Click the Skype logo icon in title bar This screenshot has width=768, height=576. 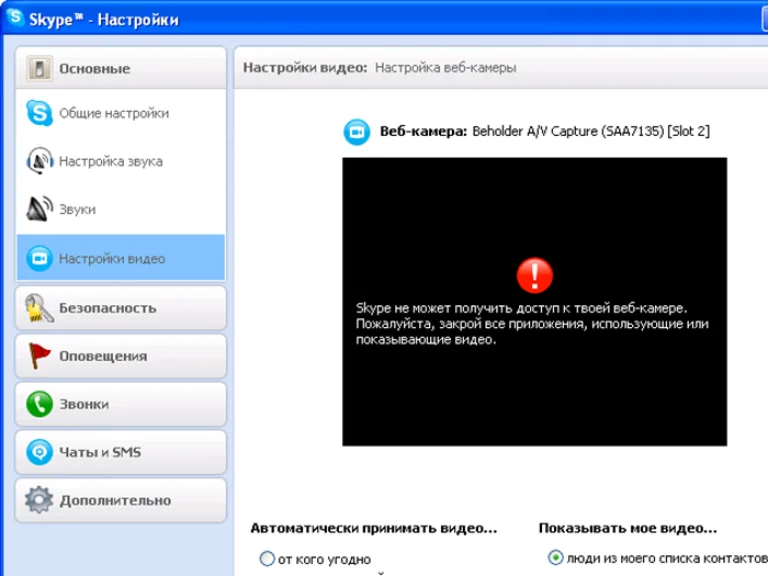coord(15,18)
